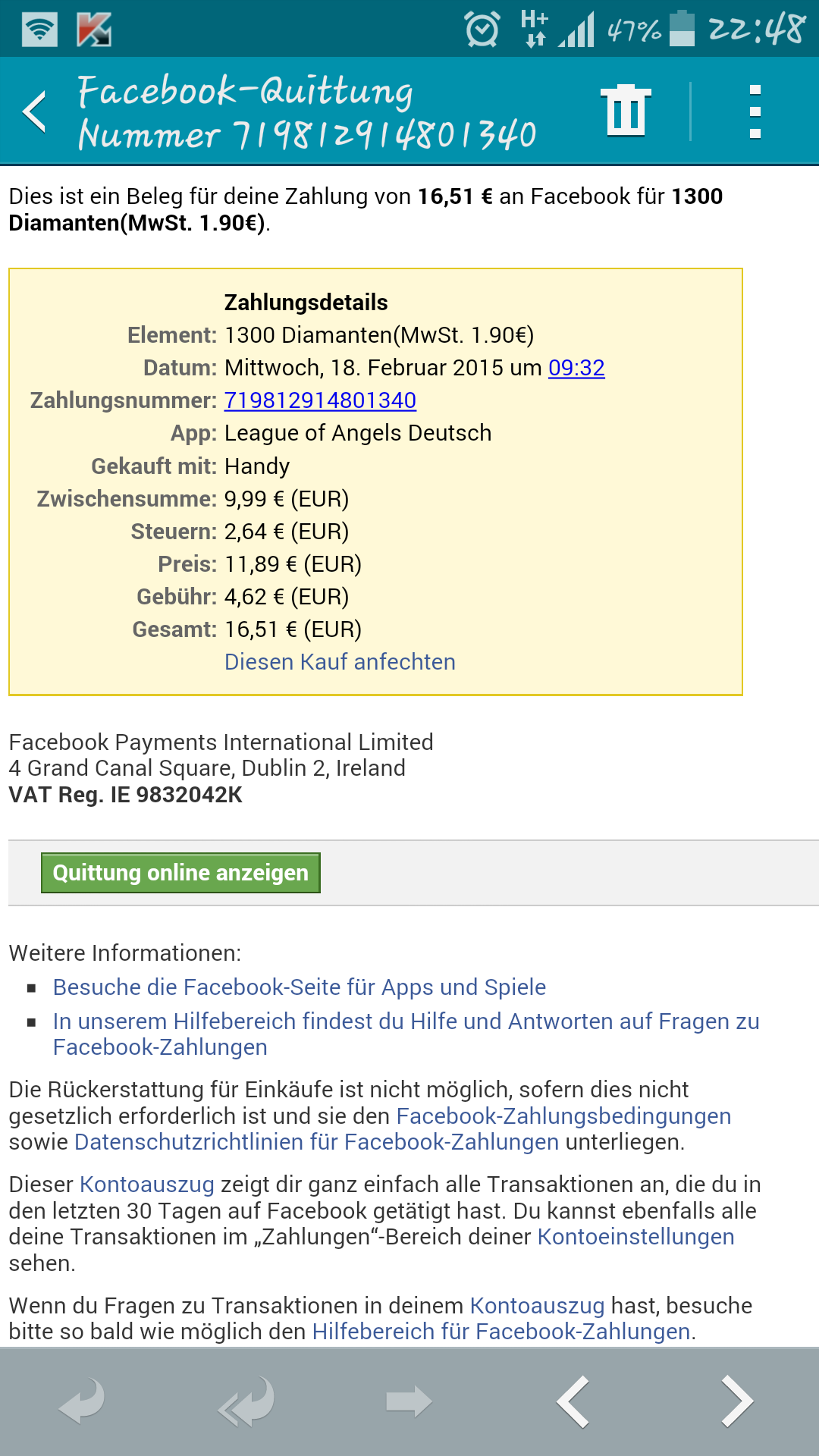Forward the email with right arrow icon

pos(409,1401)
